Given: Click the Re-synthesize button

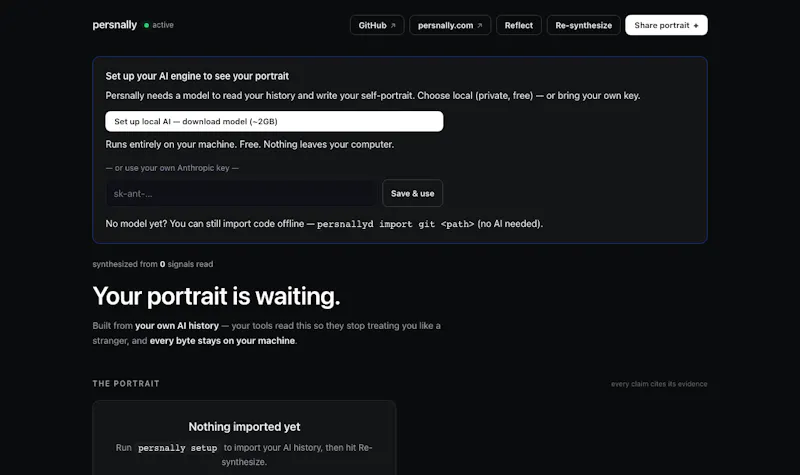Looking at the screenshot, I should coord(583,25).
